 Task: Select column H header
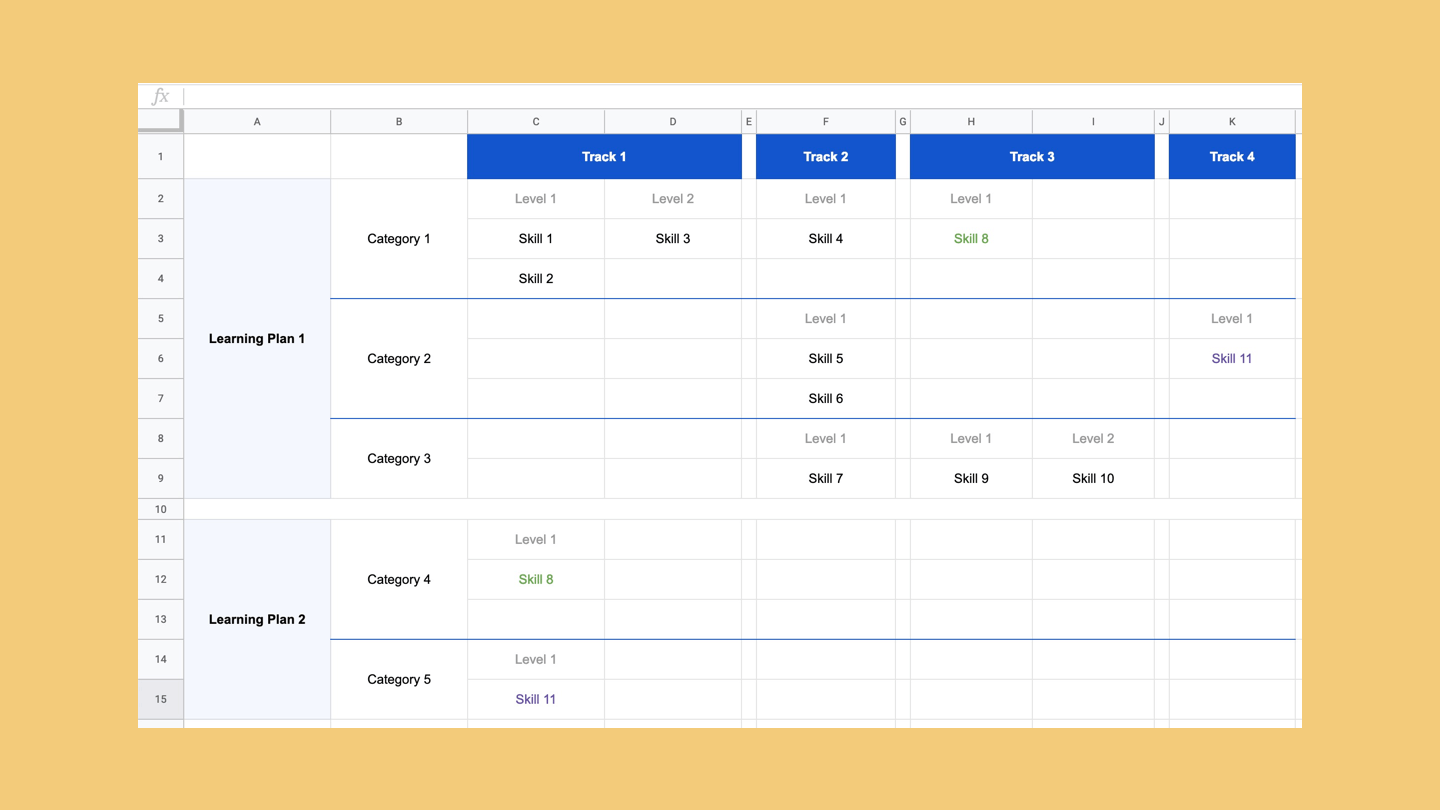pos(971,122)
